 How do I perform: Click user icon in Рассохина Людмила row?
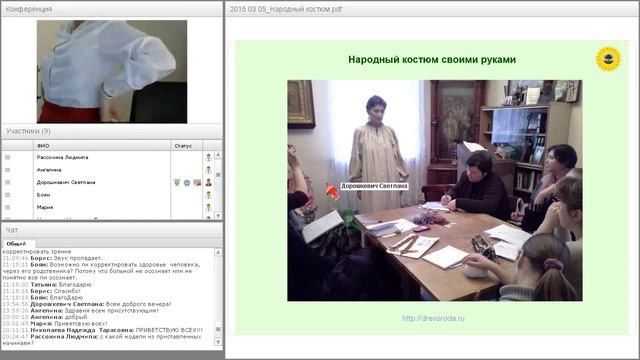click(x=209, y=157)
